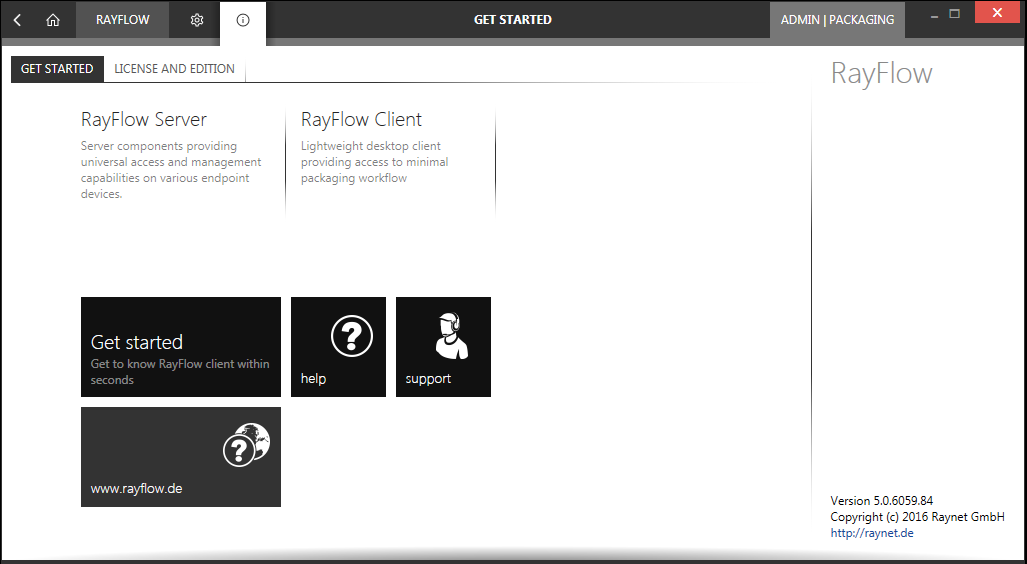Click the Lightweight desktop client description
This screenshot has height=564, width=1027.
(x=375, y=162)
